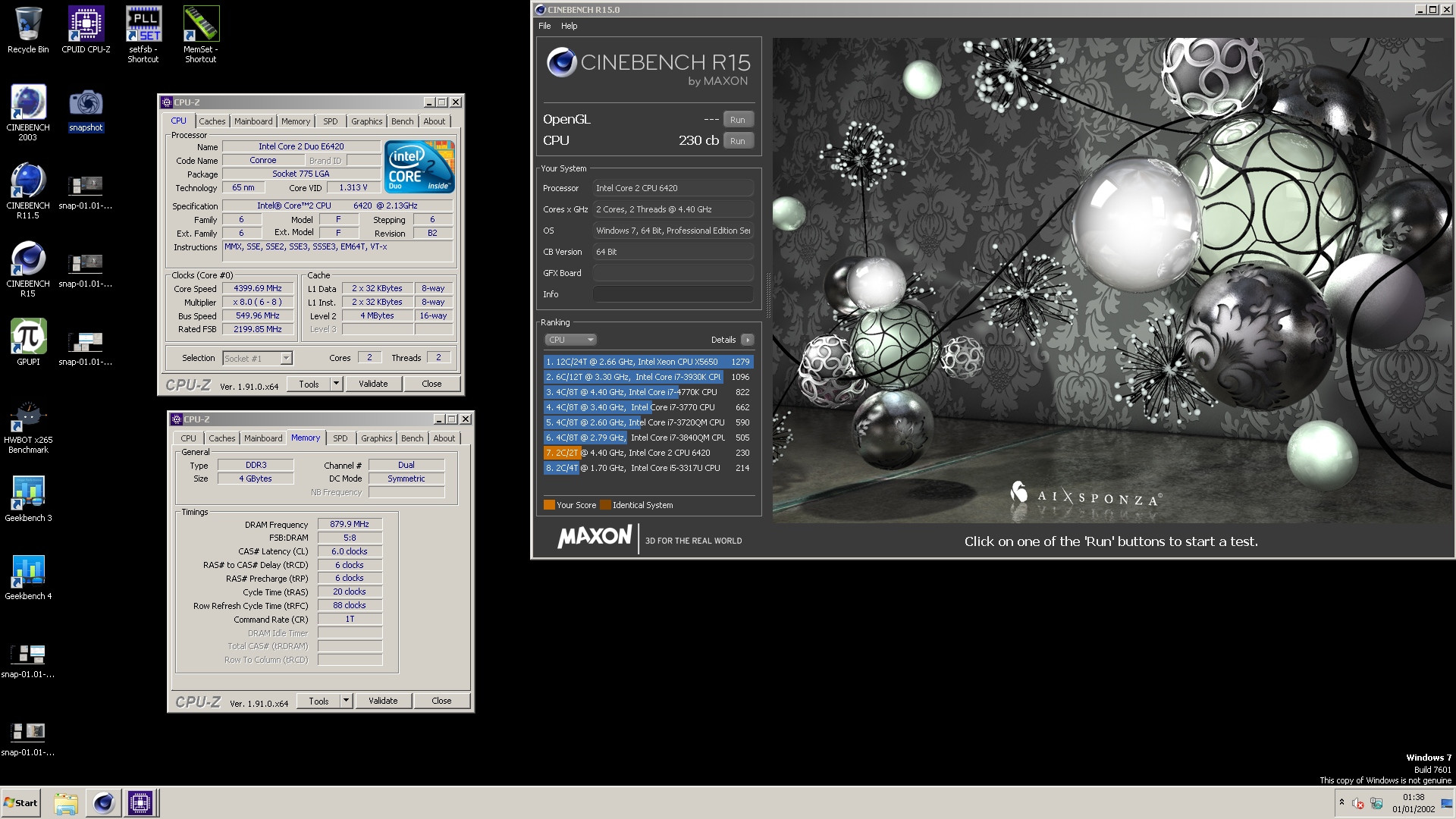Show hidden system tray icons
The image size is (1456, 819).
point(1341,802)
